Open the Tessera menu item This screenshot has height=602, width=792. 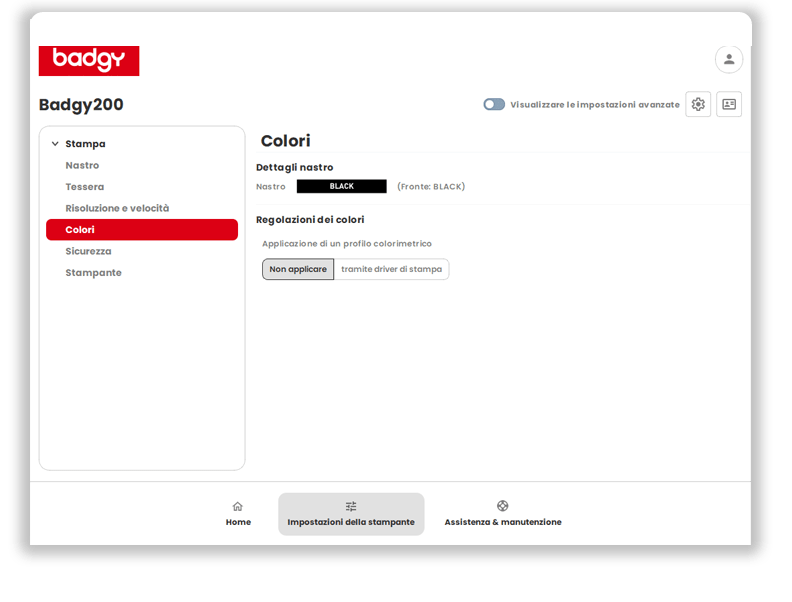tap(85, 187)
